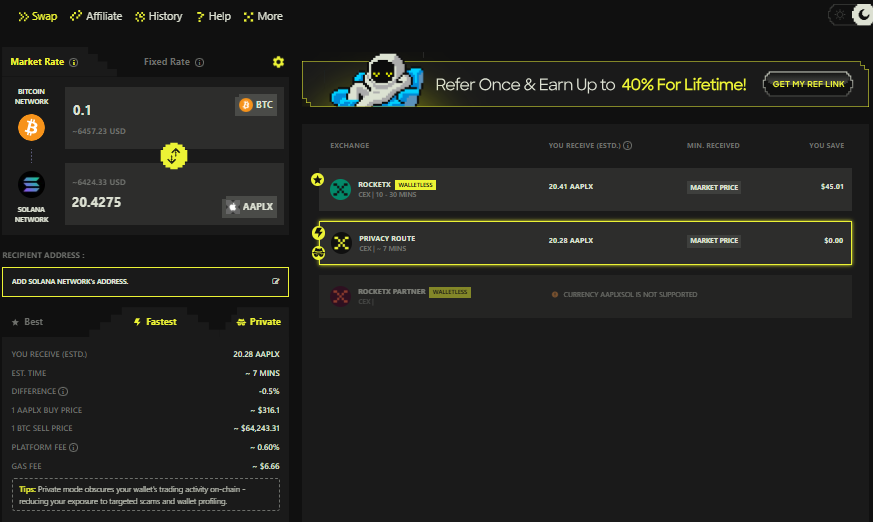Click the 20.28 AAPLX route amount

click(x=571, y=240)
